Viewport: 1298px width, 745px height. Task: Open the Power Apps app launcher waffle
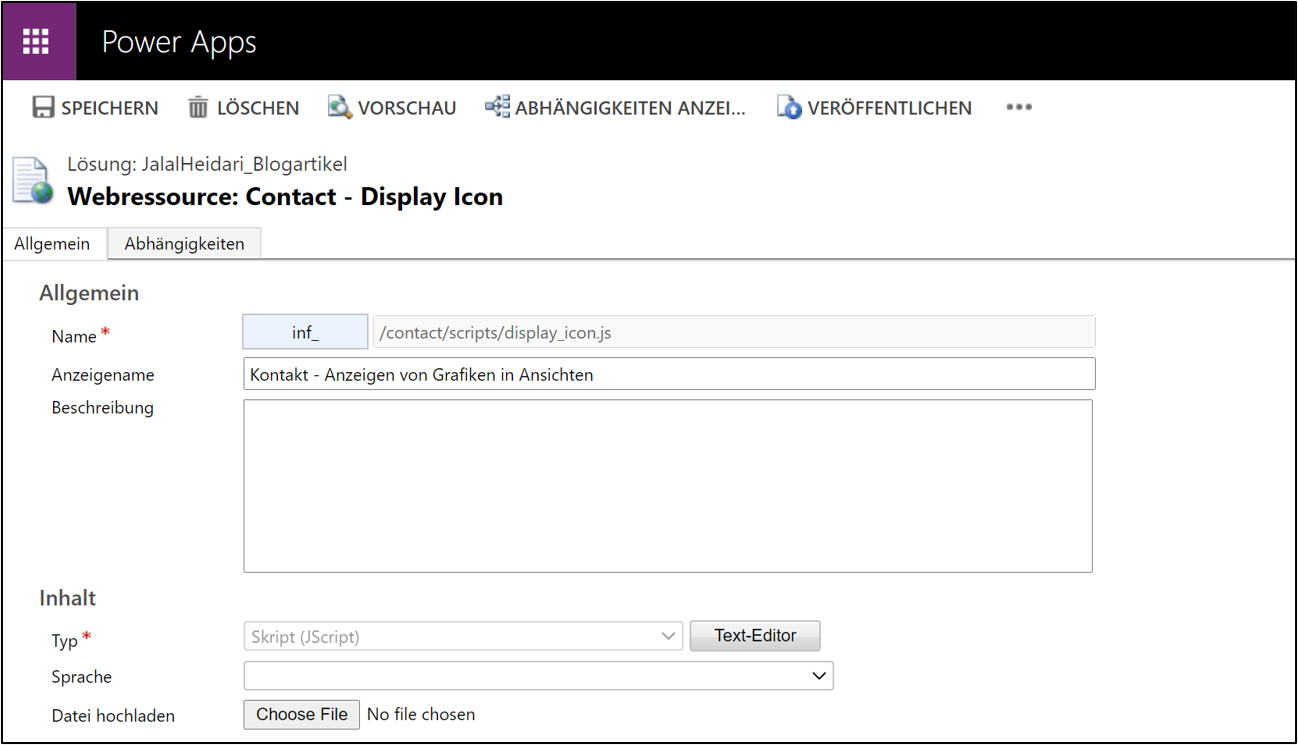[x=37, y=41]
